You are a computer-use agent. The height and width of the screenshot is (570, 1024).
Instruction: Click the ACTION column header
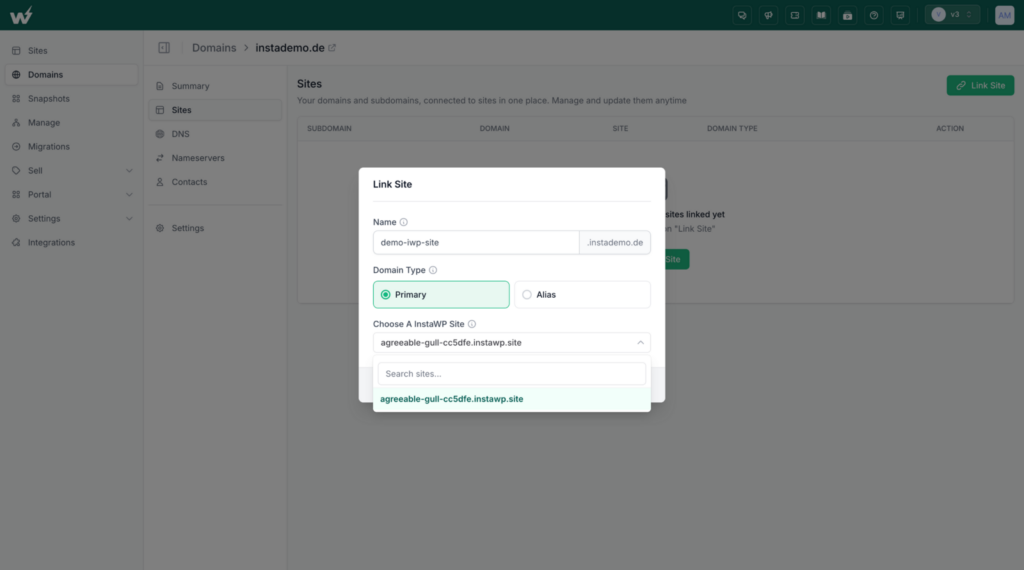point(950,129)
